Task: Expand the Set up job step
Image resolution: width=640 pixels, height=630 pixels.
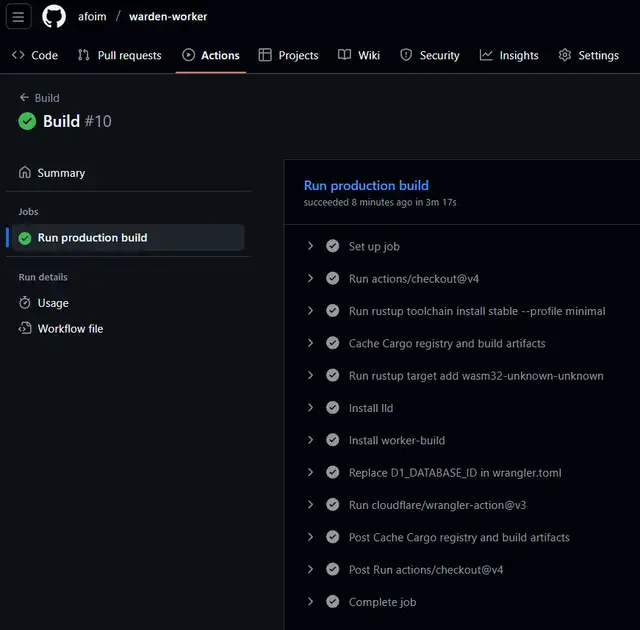Action: pyautogui.click(x=311, y=246)
